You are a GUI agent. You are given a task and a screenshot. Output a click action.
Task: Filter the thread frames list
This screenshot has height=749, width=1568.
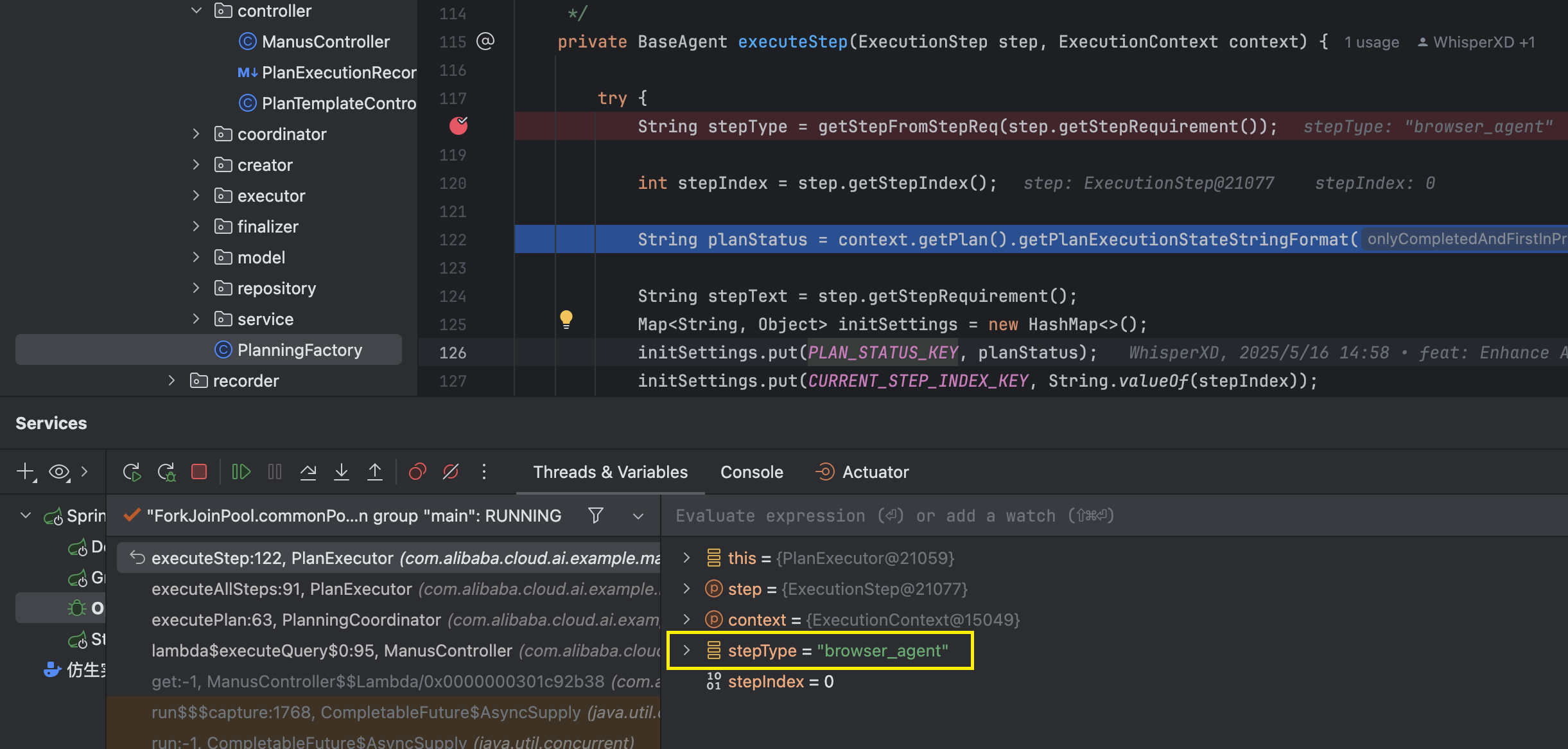pos(595,516)
